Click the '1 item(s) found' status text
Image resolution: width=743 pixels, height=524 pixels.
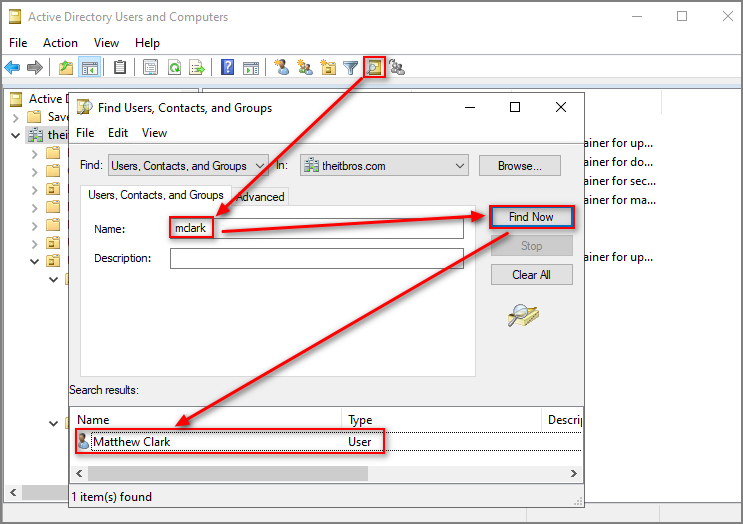[112, 497]
